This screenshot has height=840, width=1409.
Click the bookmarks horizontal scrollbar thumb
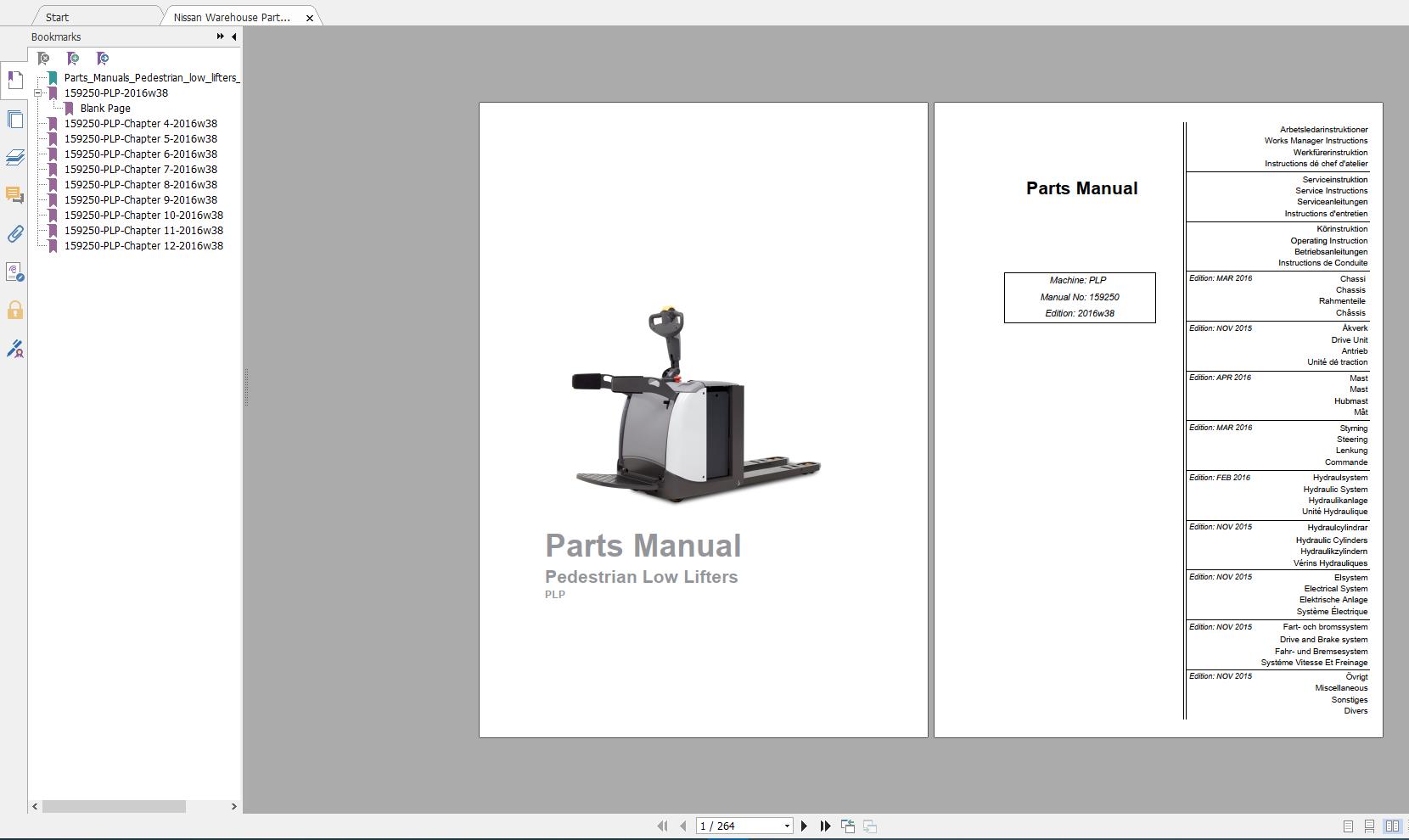pyautogui.click(x=114, y=807)
